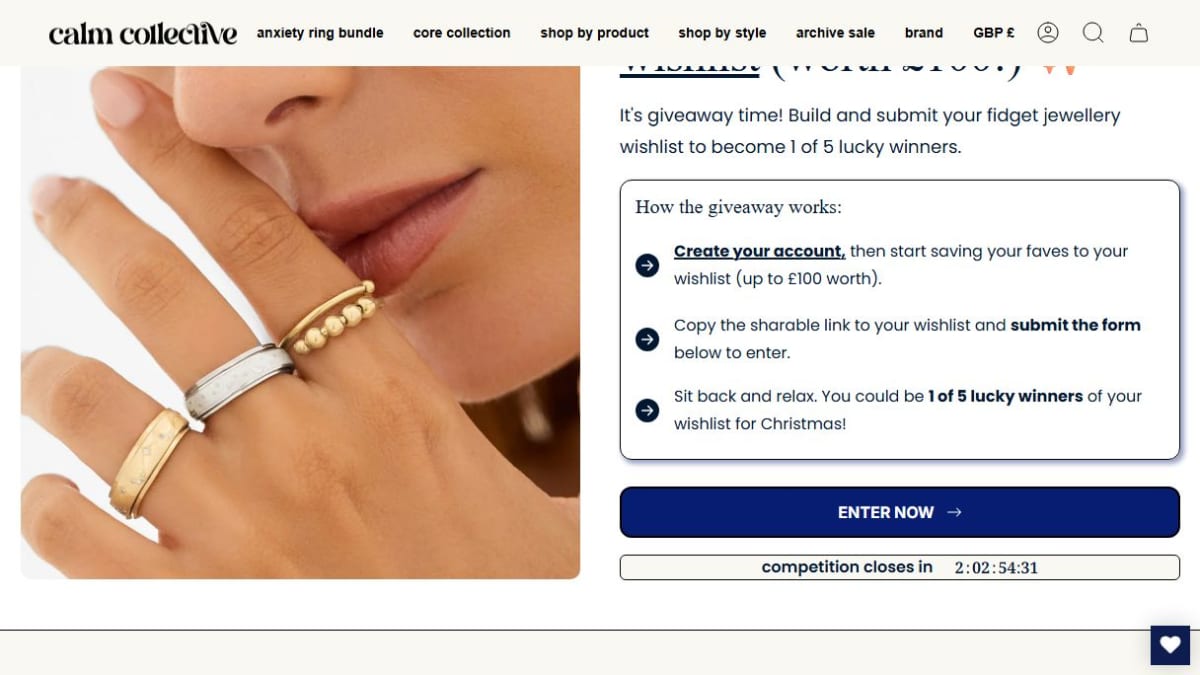
Task: Click the competition closes in countdown bar
Action: pyautogui.click(x=900, y=567)
